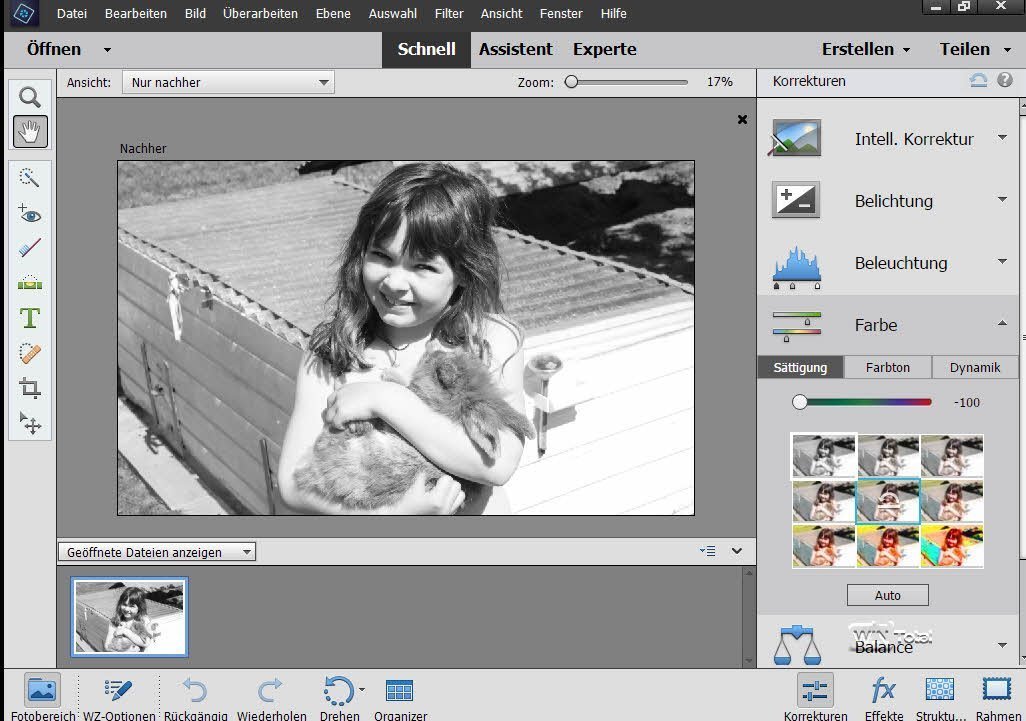Open the Ansicht 'Nur nachher' dropdown
The width and height of the screenshot is (1026, 721).
coord(228,83)
